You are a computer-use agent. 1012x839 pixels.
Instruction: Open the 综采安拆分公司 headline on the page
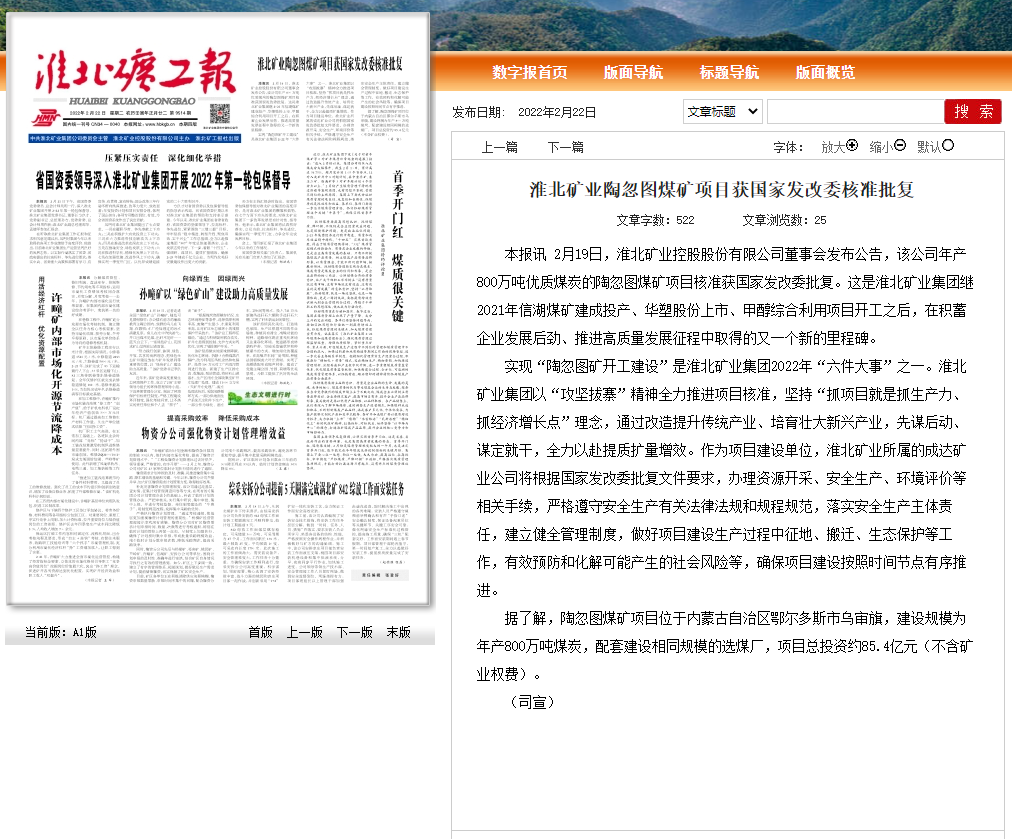click(316, 489)
